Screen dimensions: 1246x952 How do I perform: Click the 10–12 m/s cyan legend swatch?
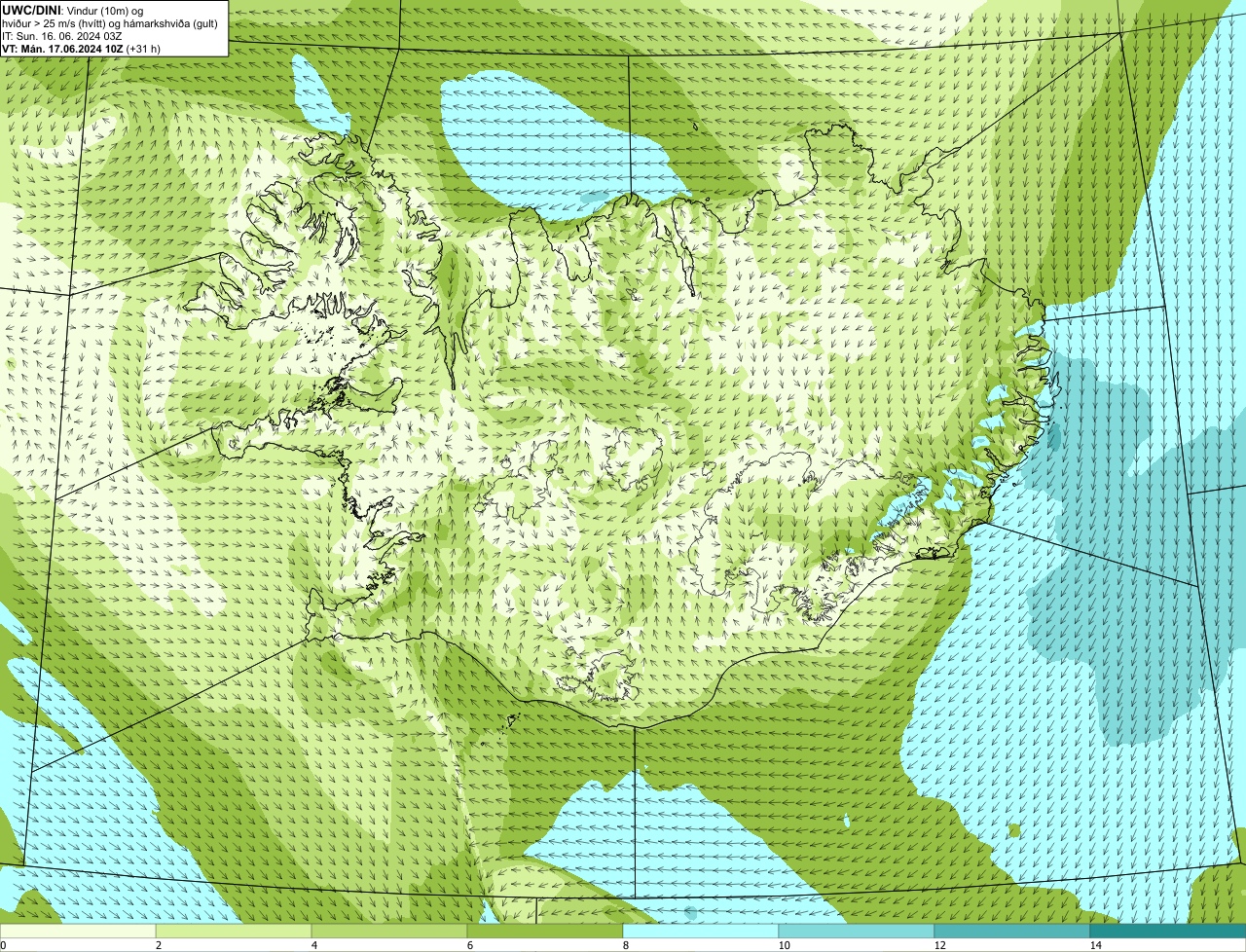pos(857,931)
